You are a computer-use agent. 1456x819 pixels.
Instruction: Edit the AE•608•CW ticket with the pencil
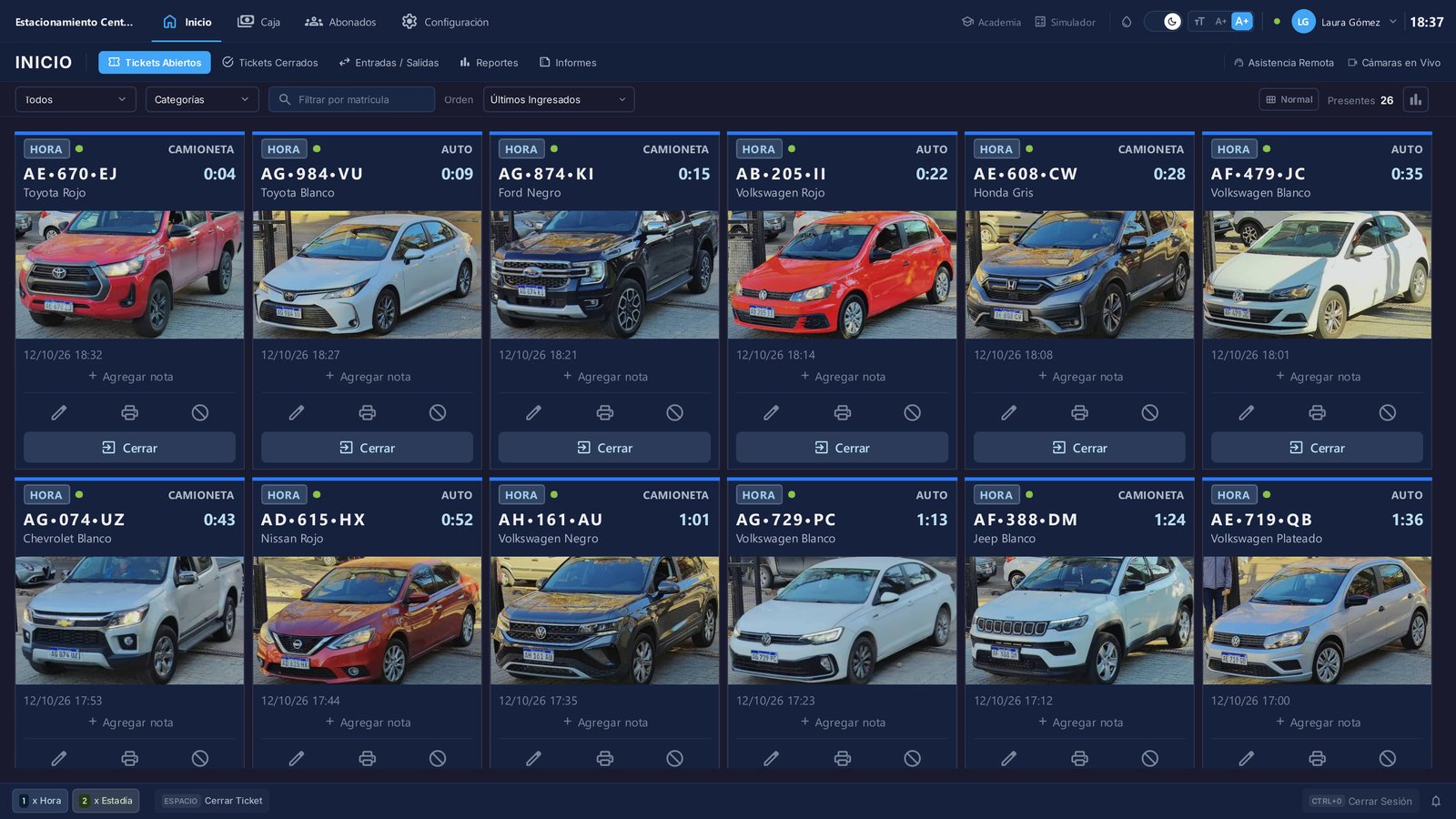coord(1009,413)
